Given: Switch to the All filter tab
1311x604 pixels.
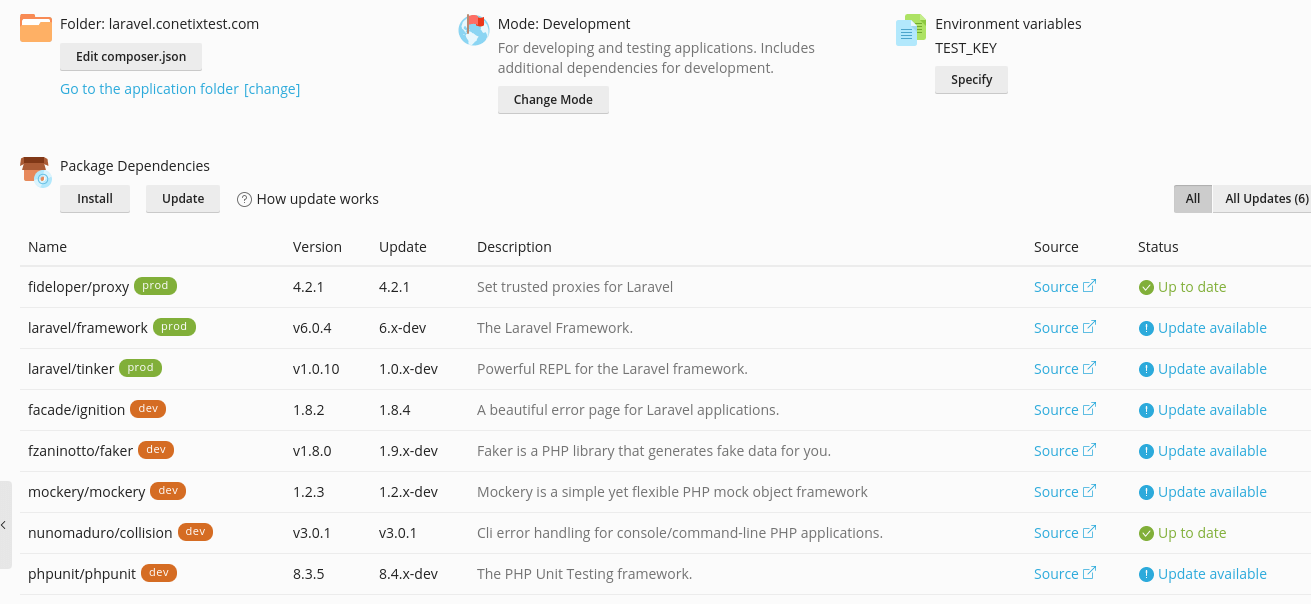Looking at the screenshot, I should point(1193,199).
